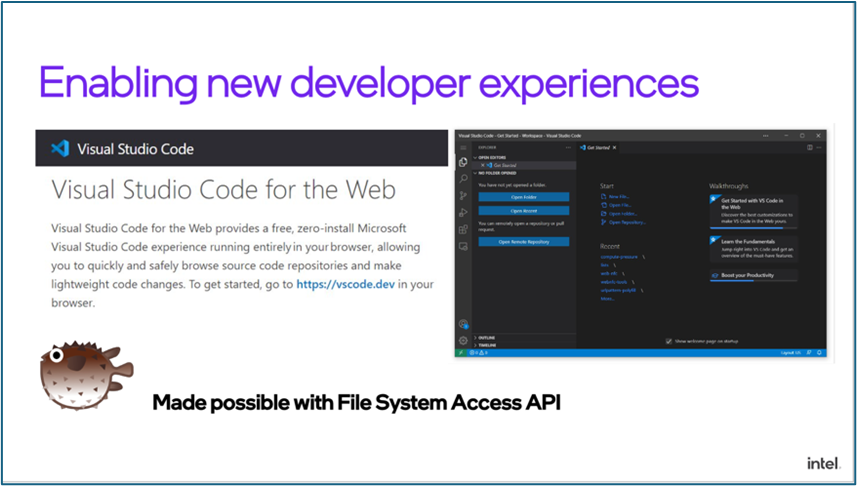Click the Open Folder link under Start
This screenshot has width=857, height=486.
click(x=619, y=214)
